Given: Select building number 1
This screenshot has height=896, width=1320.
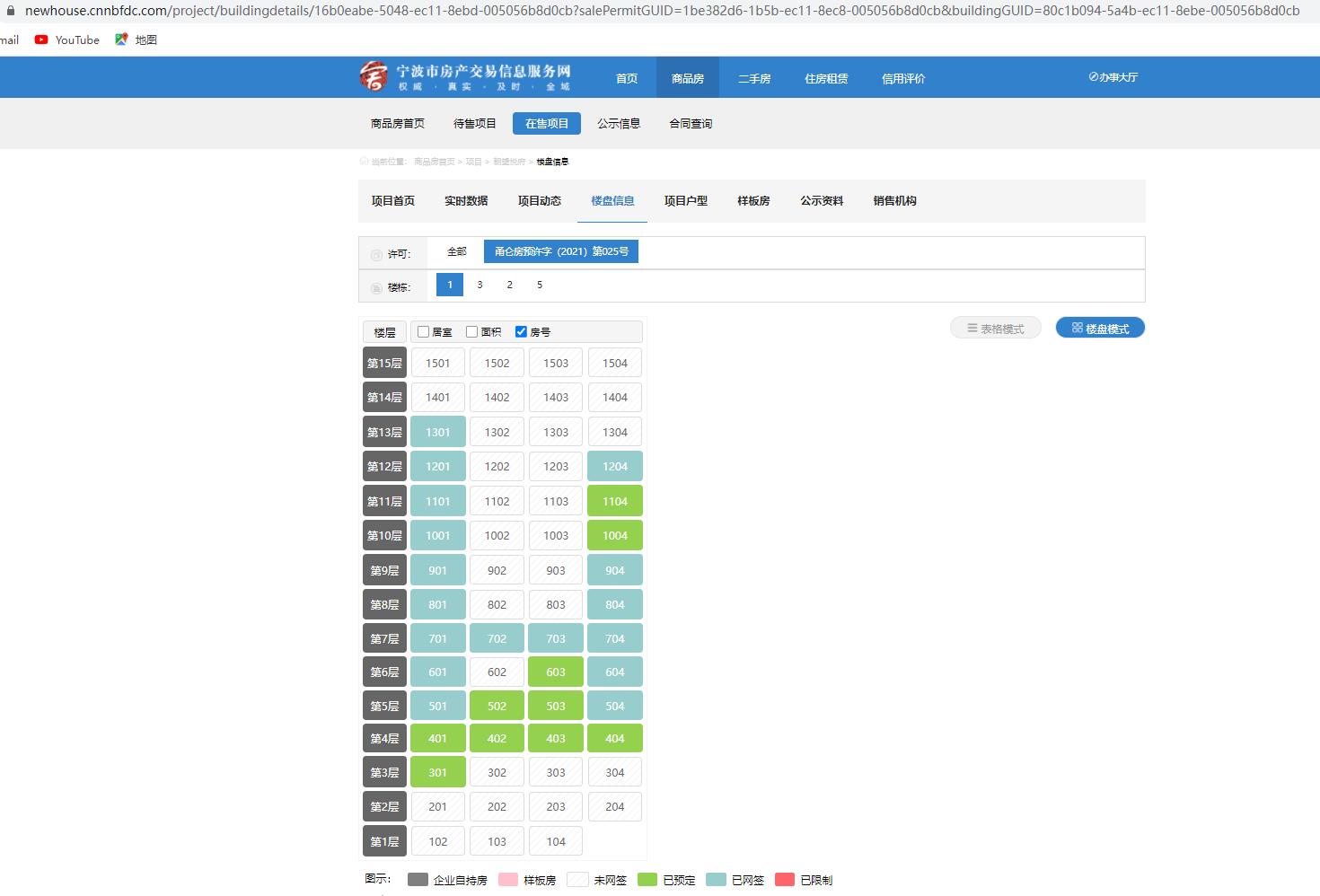Looking at the screenshot, I should [450, 285].
